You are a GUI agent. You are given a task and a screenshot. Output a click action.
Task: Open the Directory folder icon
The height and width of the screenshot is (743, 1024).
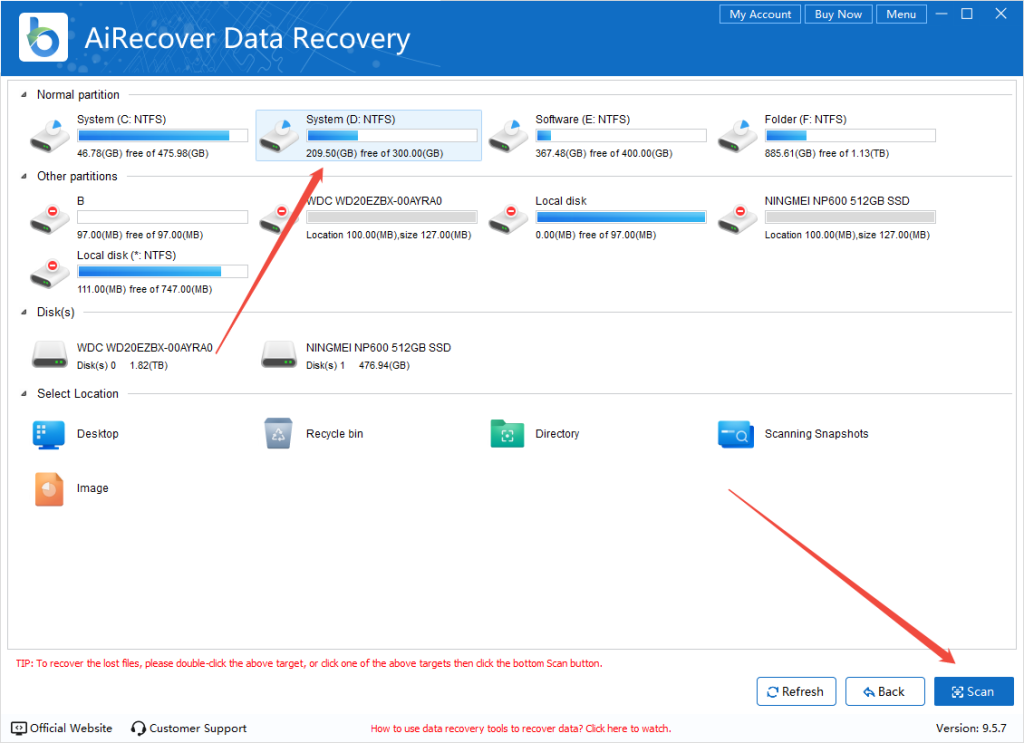[507, 434]
